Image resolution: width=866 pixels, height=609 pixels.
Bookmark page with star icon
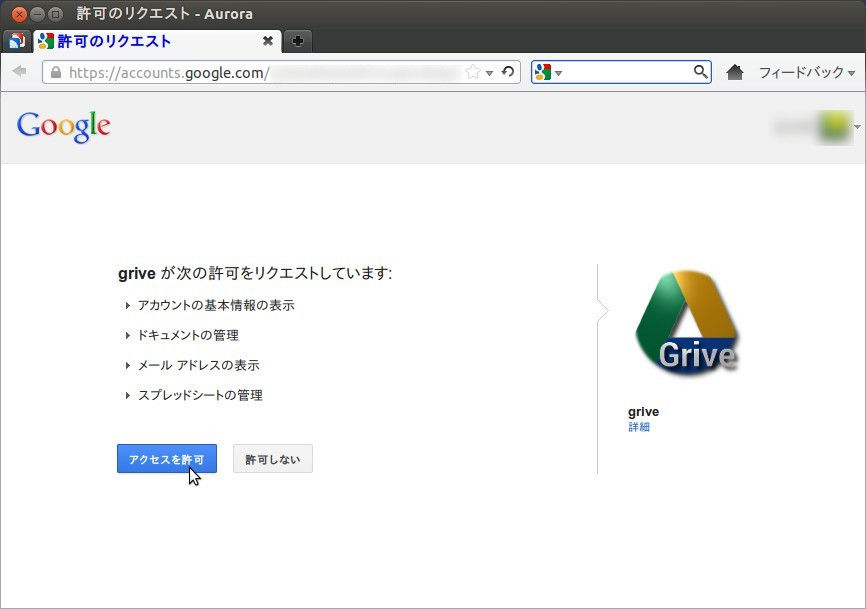pos(473,72)
